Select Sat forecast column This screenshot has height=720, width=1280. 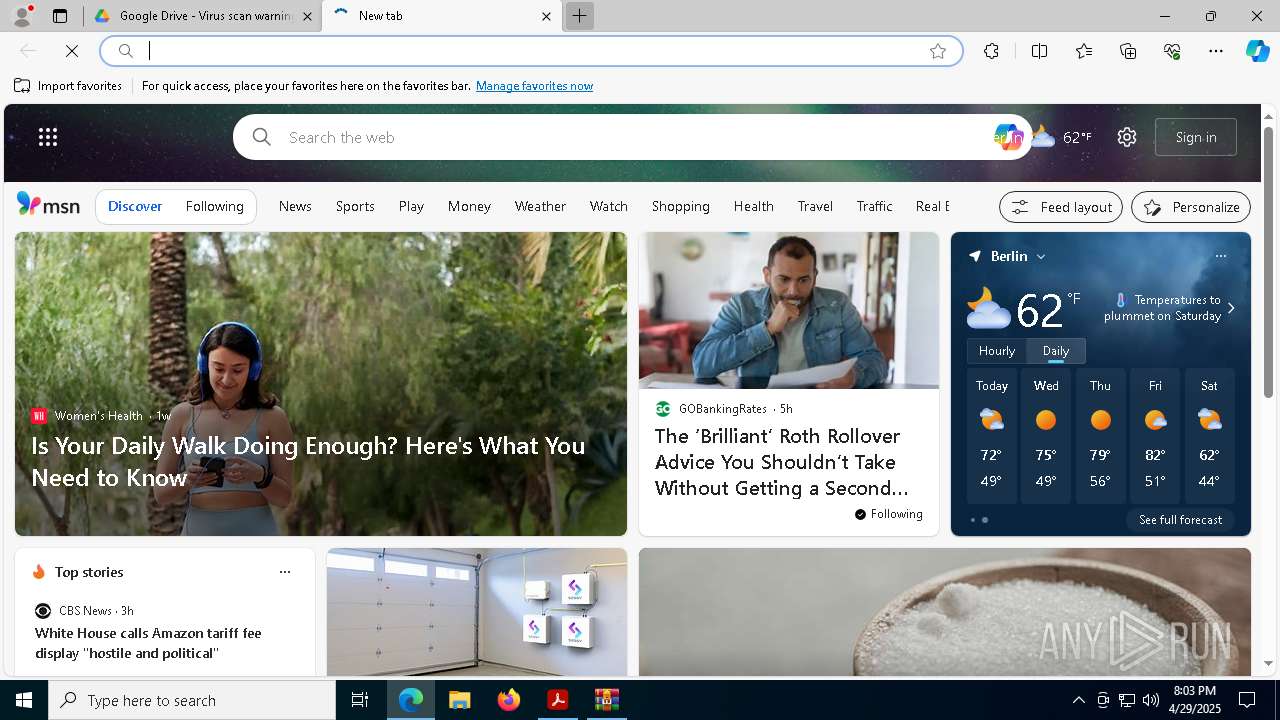1209,436
